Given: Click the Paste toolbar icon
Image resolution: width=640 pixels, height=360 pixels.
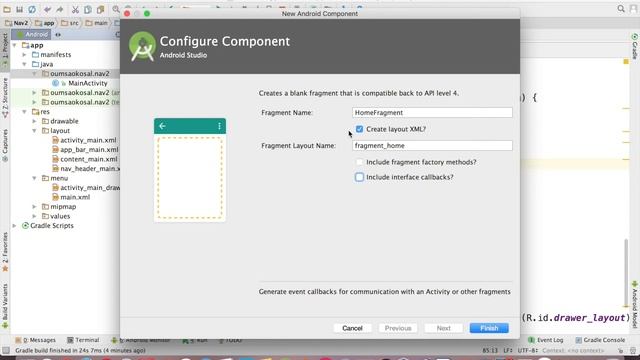Looking at the screenshot, I should coord(100,9).
